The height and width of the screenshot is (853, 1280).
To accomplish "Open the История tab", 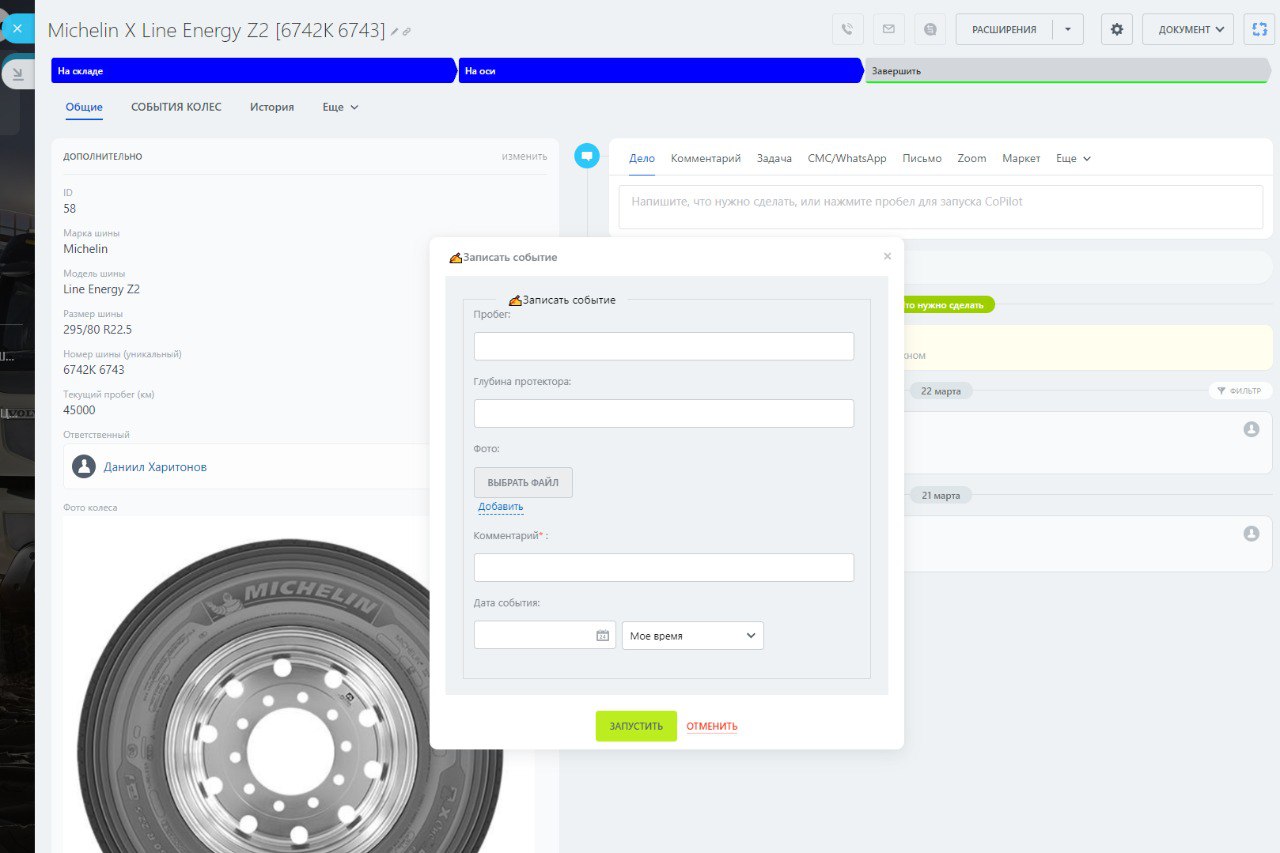I will tap(272, 107).
